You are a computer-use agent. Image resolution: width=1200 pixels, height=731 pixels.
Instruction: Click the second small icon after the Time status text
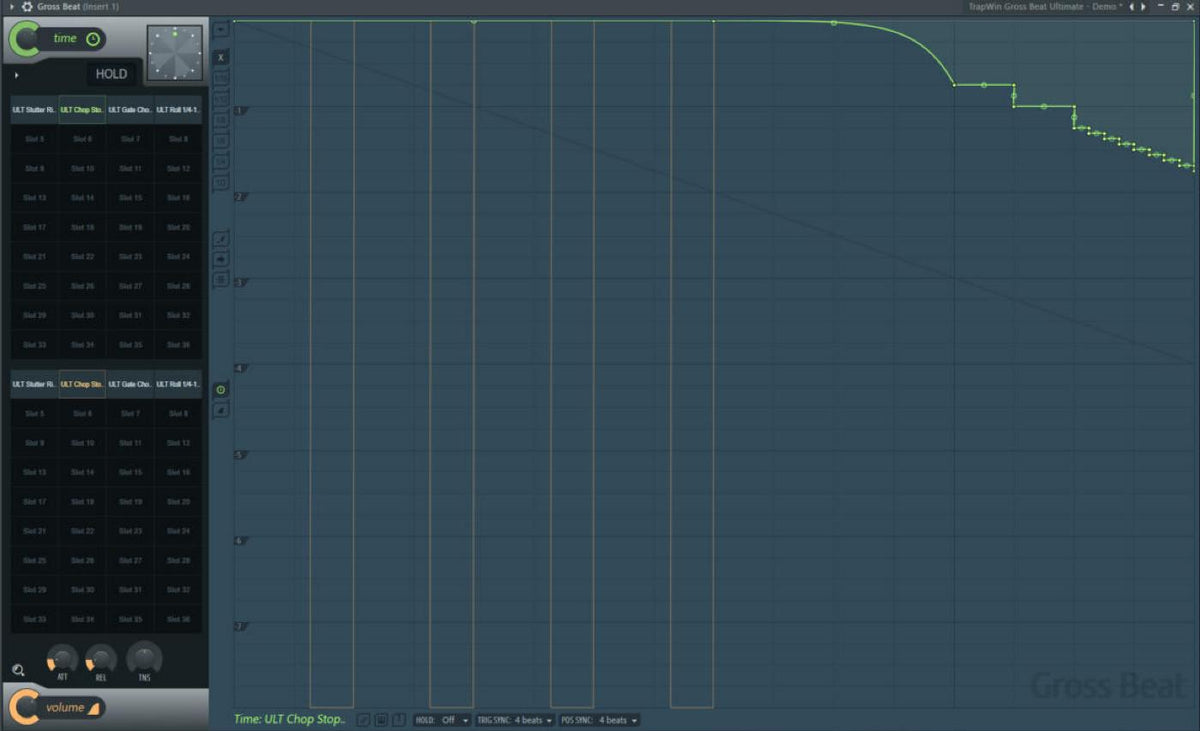pyautogui.click(x=381, y=720)
